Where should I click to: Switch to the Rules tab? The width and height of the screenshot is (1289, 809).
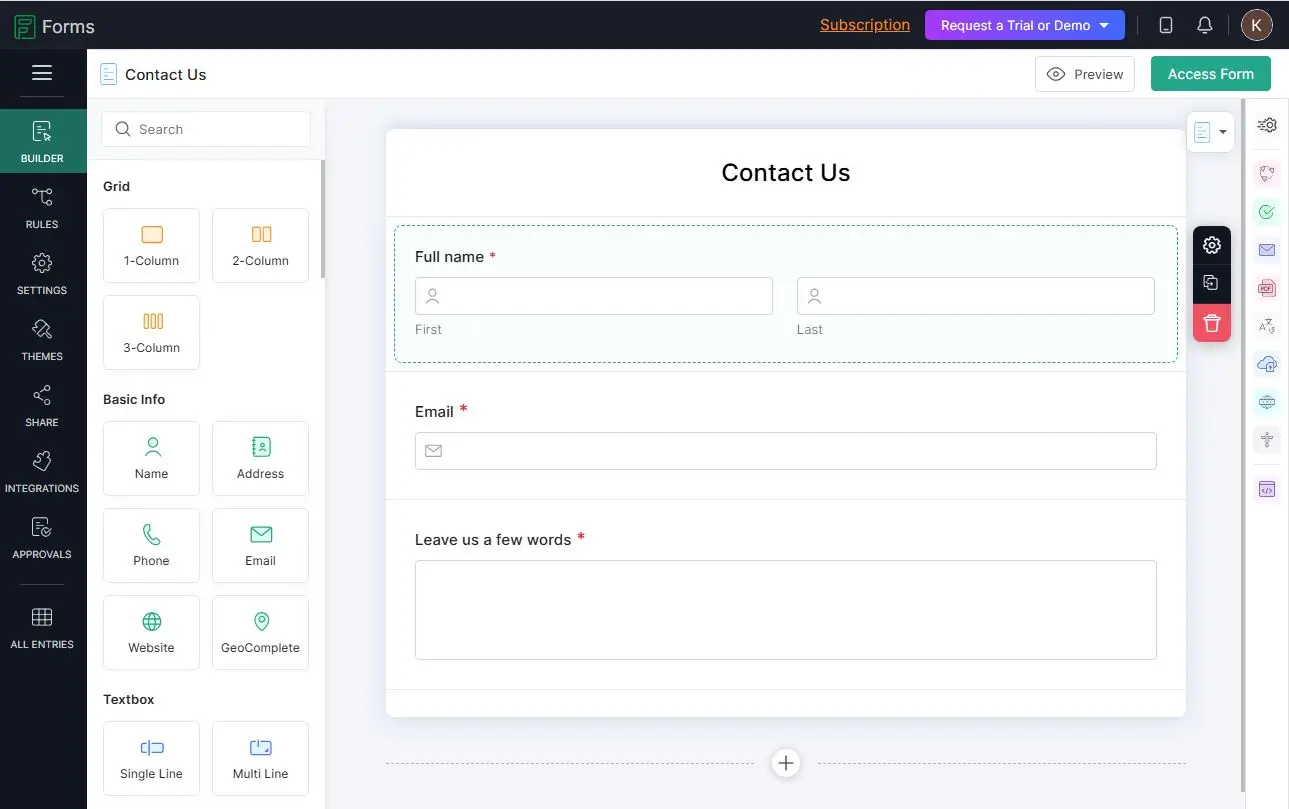pyautogui.click(x=42, y=207)
